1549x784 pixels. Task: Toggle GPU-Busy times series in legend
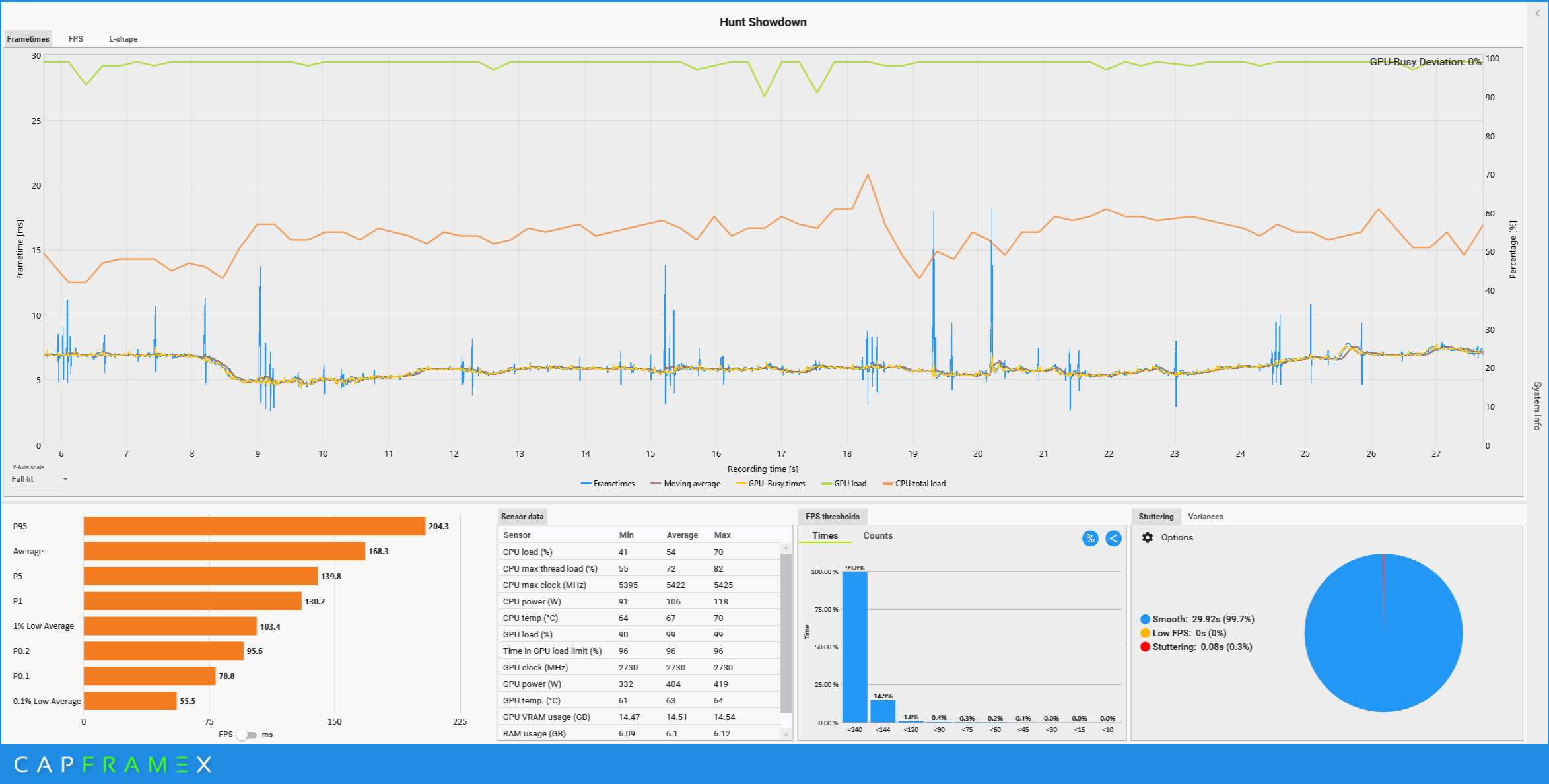(776, 484)
